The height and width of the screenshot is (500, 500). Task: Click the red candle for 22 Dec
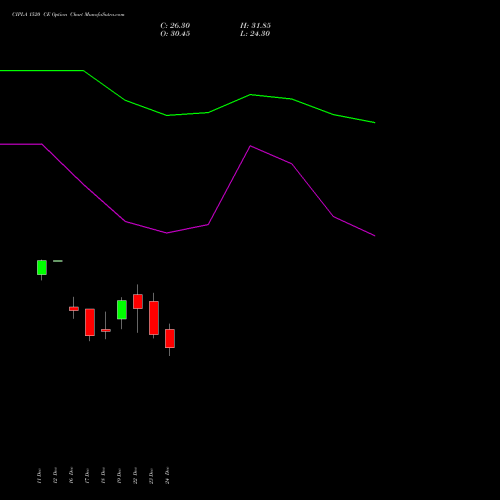click(x=138, y=302)
